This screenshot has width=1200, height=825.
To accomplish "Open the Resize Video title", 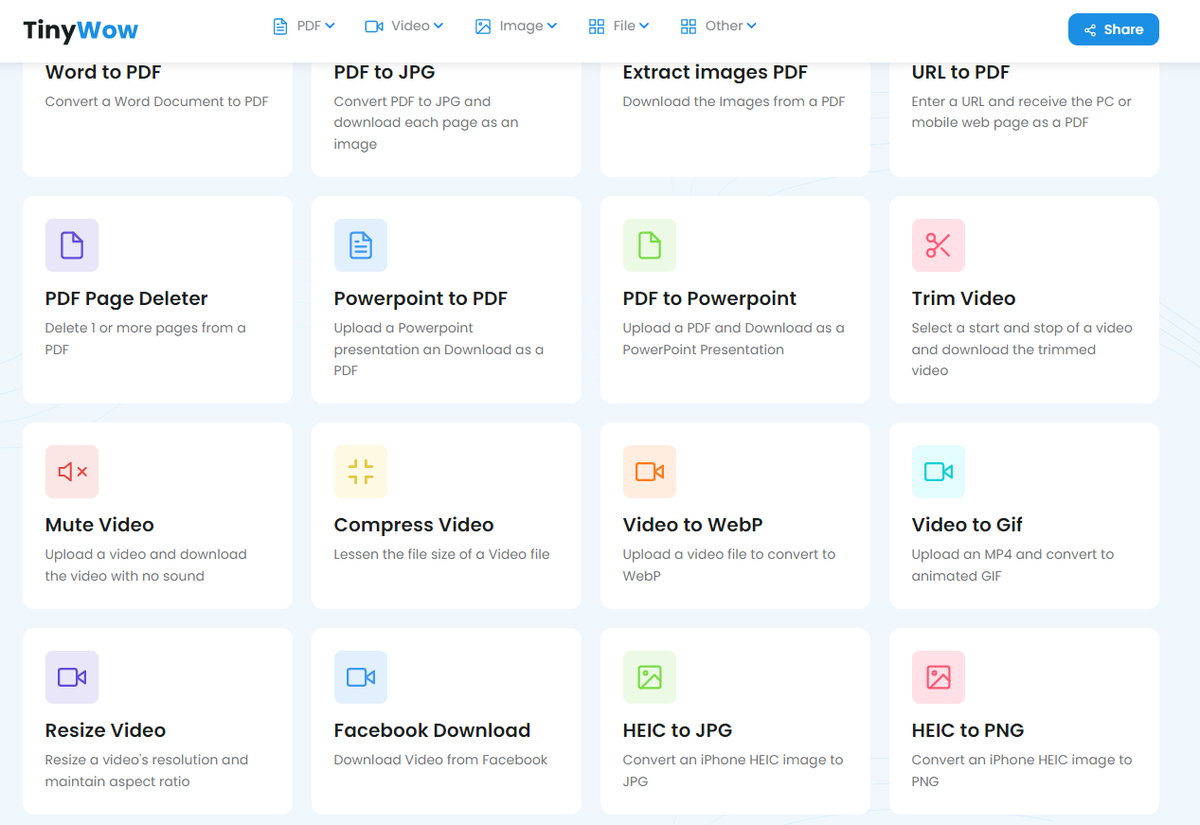I will 105,730.
